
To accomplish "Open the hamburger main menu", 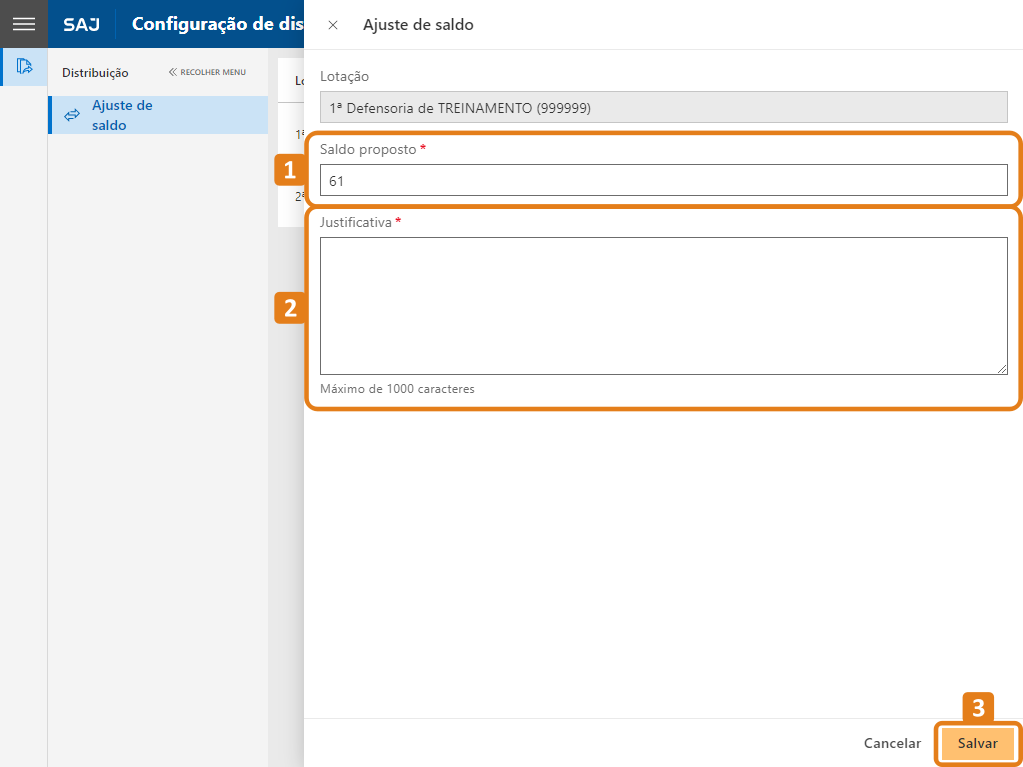I will [23, 24].
